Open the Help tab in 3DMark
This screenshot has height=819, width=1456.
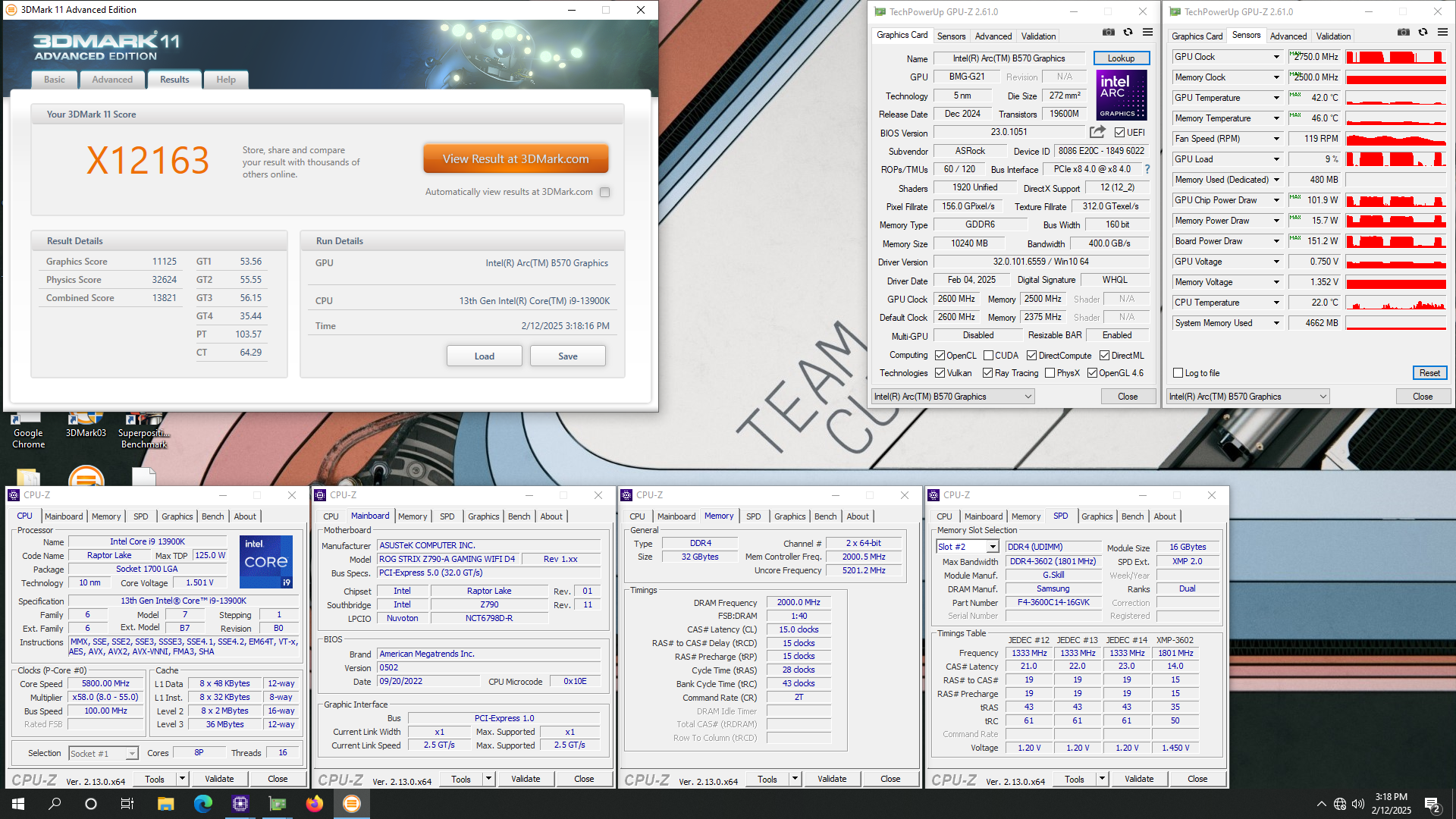pos(226,80)
